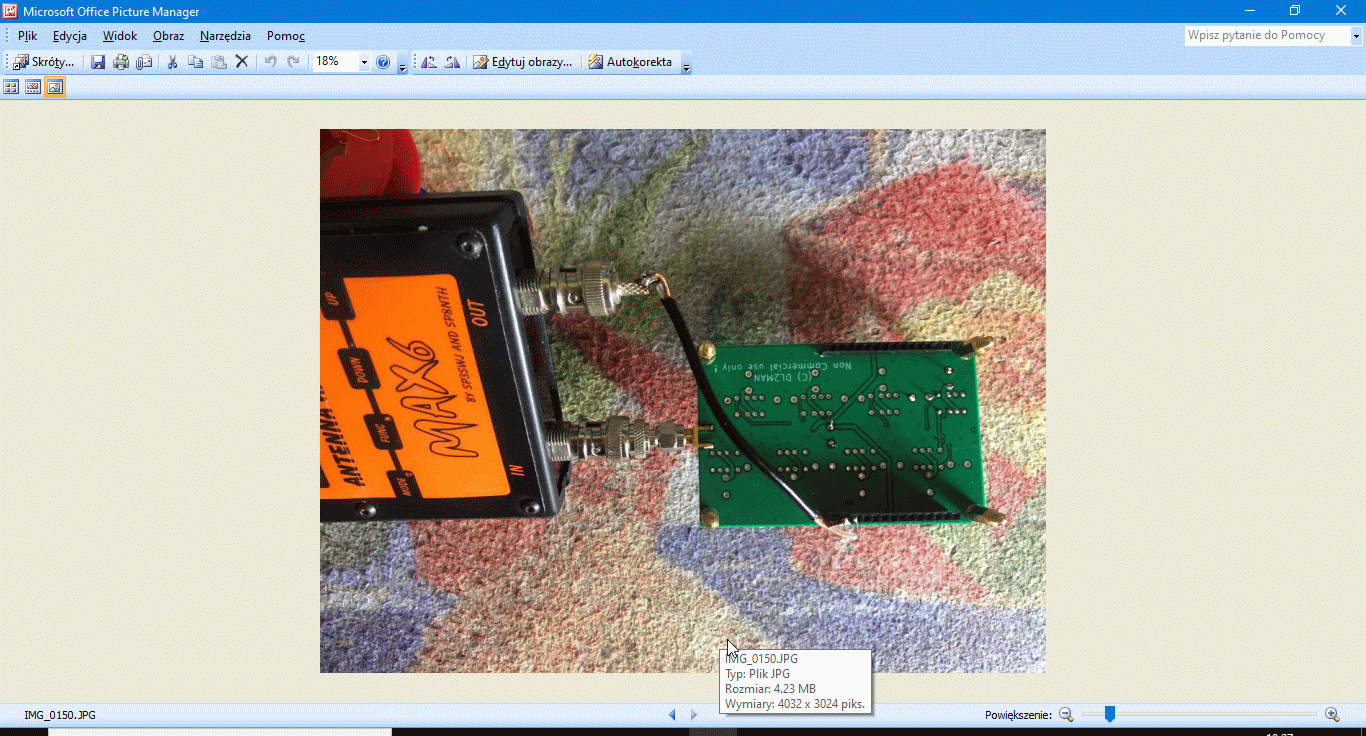This screenshot has height=736, width=1366.
Task: Click the zoom in magnifier icon
Action: (x=1332, y=714)
